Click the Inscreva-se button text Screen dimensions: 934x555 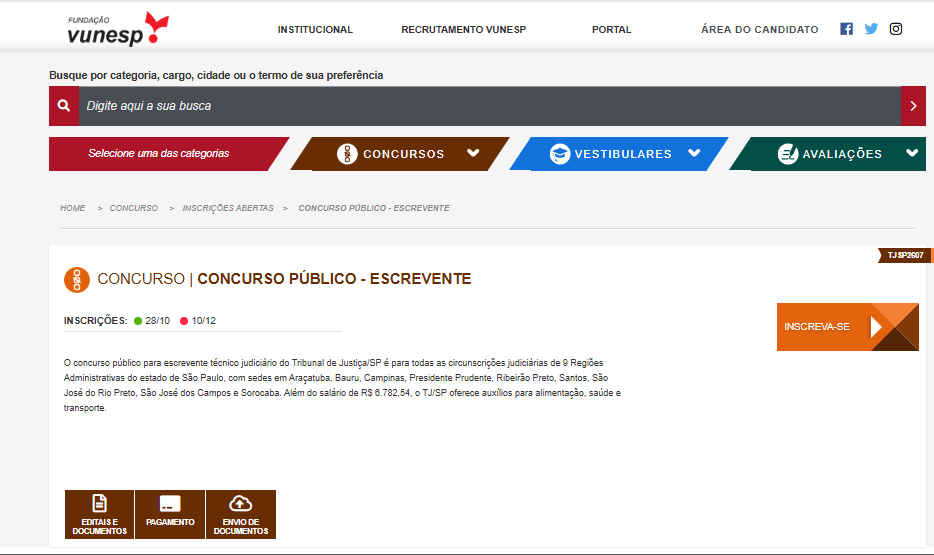(817, 327)
